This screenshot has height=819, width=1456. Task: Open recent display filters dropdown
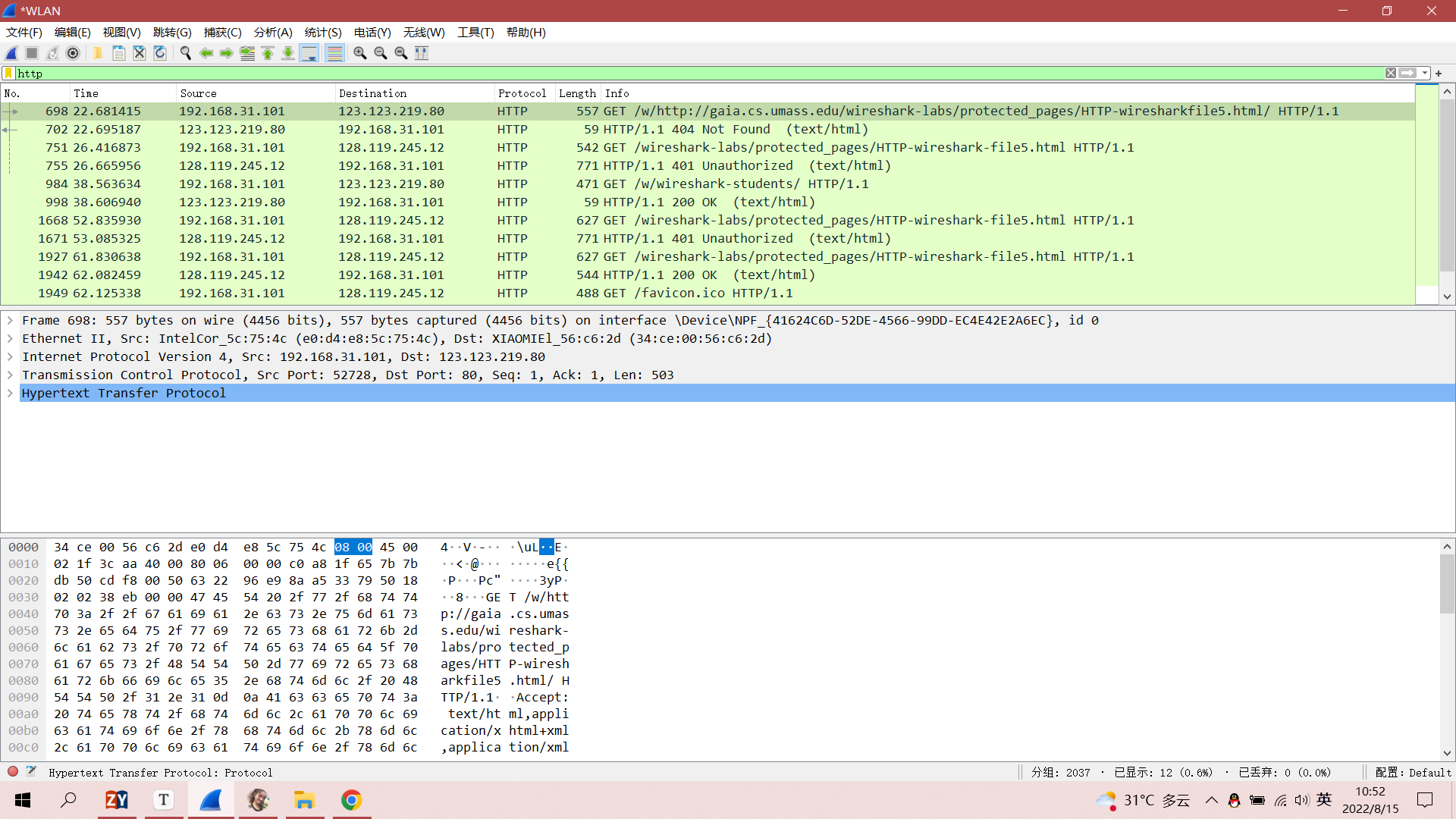[x=1425, y=74]
